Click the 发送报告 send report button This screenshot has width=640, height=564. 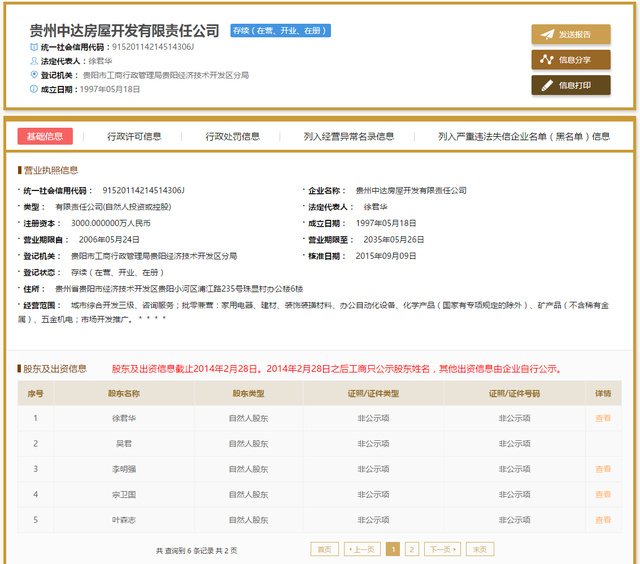(x=571, y=34)
